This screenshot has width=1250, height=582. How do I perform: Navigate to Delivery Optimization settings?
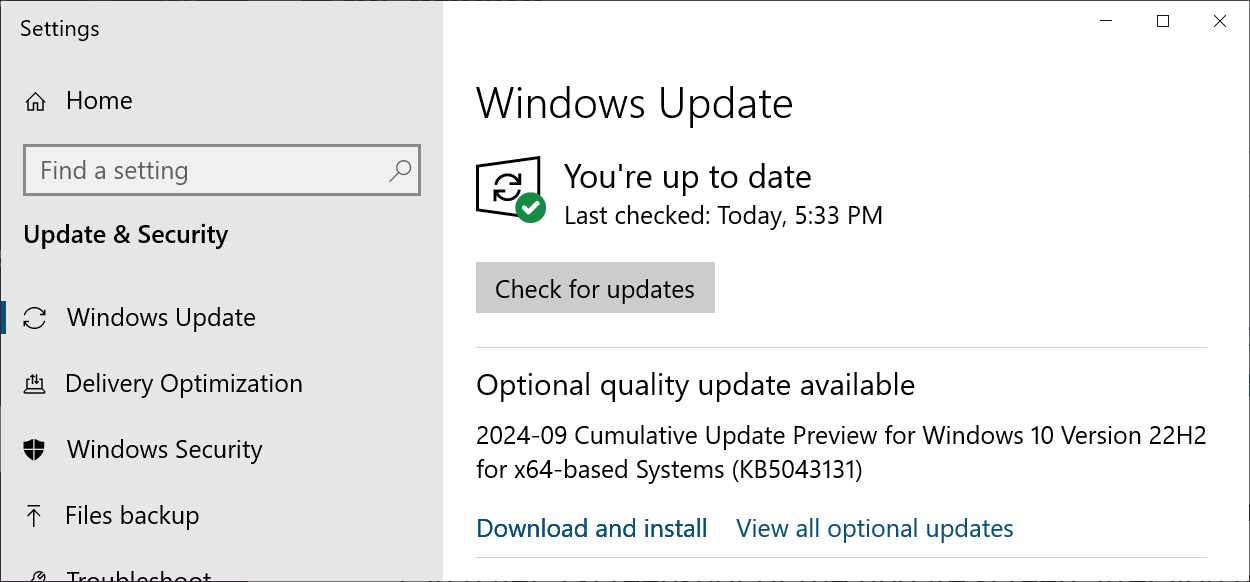click(184, 383)
